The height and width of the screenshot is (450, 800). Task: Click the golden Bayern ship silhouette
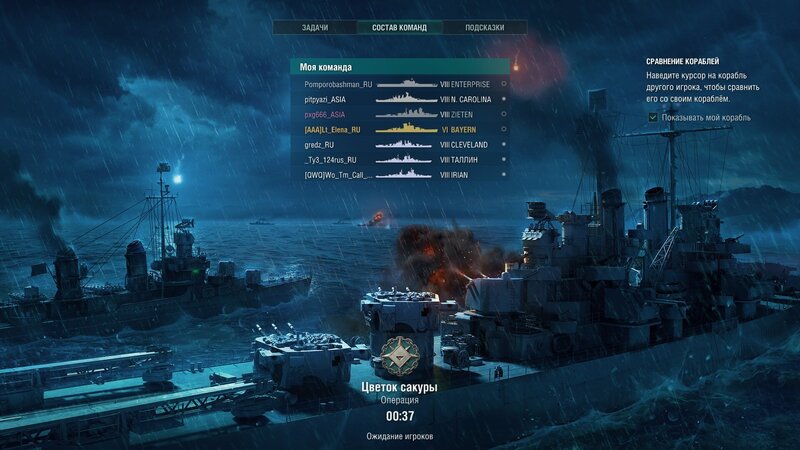tap(406, 129)
